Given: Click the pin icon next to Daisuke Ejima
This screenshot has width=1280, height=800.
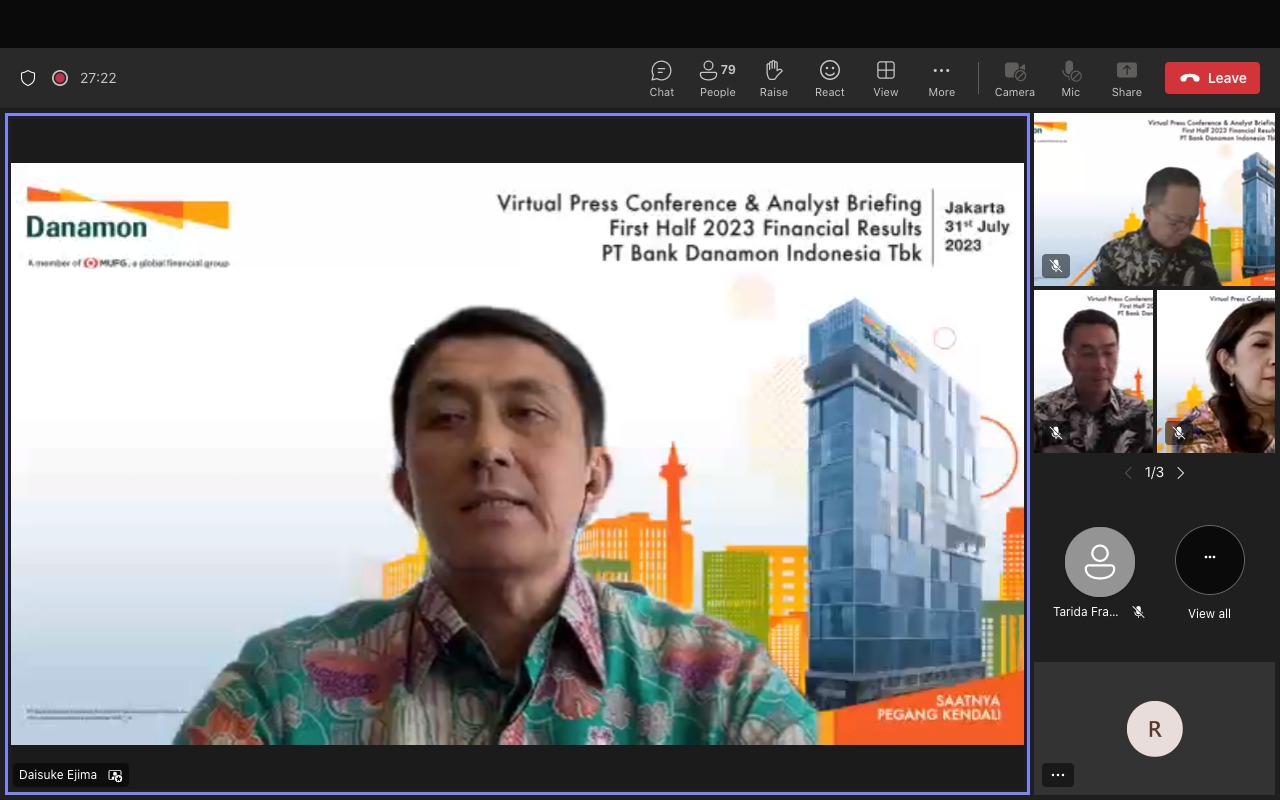Looking at the screenshot, I should tap(115, 775).
